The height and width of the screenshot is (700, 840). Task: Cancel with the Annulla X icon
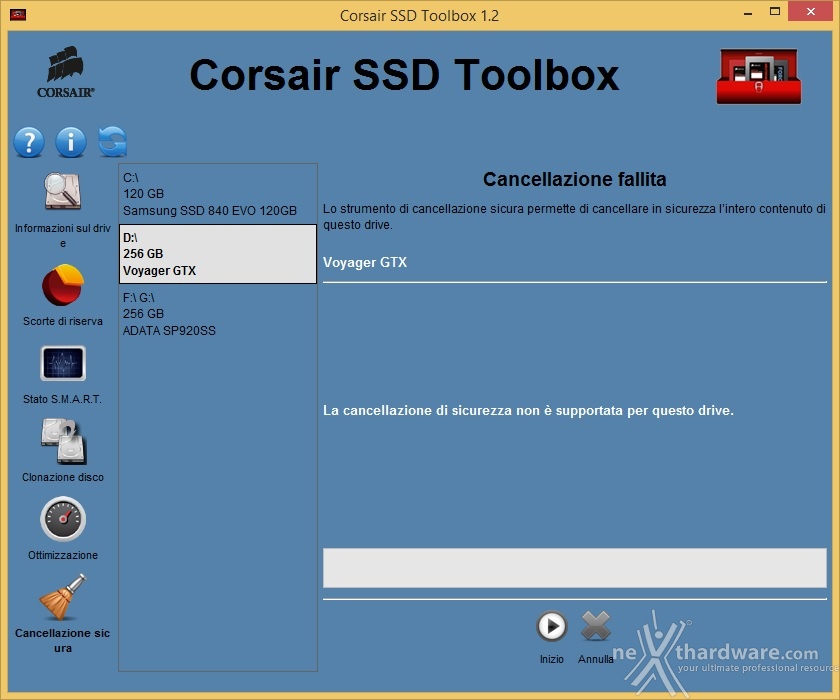coord(596,626)
